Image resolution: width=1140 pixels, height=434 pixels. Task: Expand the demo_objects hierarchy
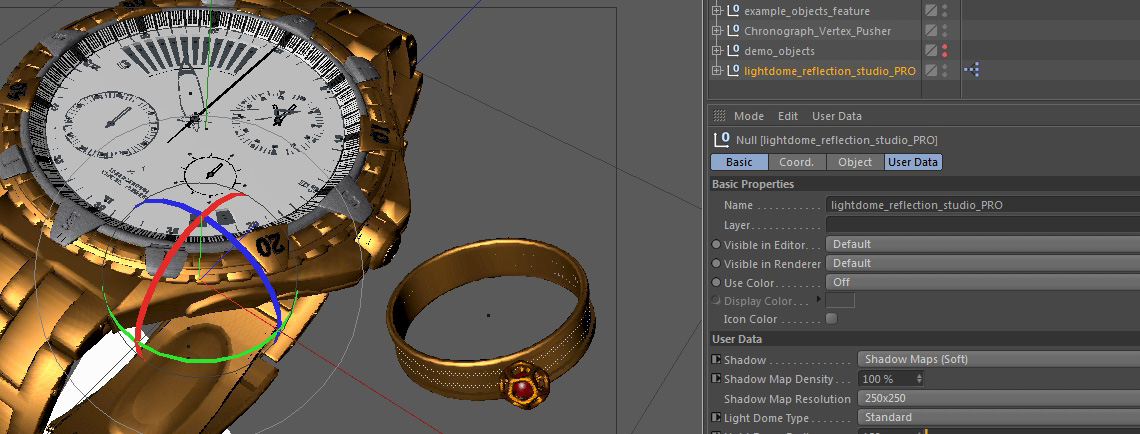coord(716,51)
